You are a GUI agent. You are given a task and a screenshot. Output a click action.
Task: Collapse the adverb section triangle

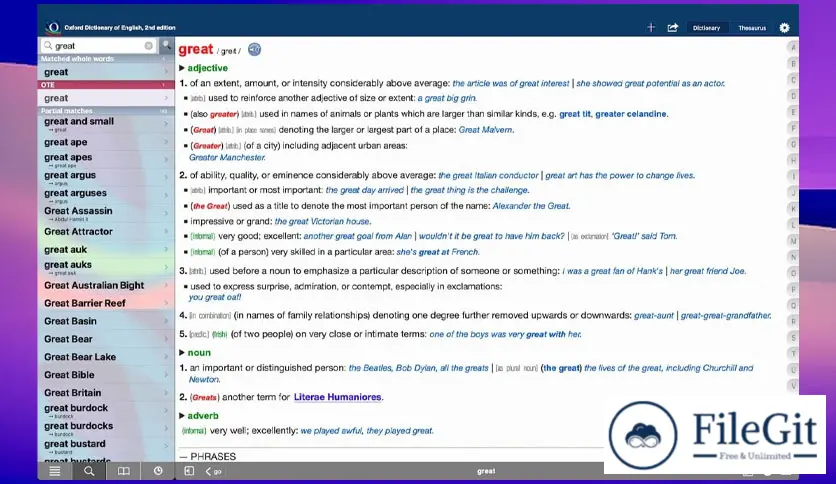pos(182,415)
